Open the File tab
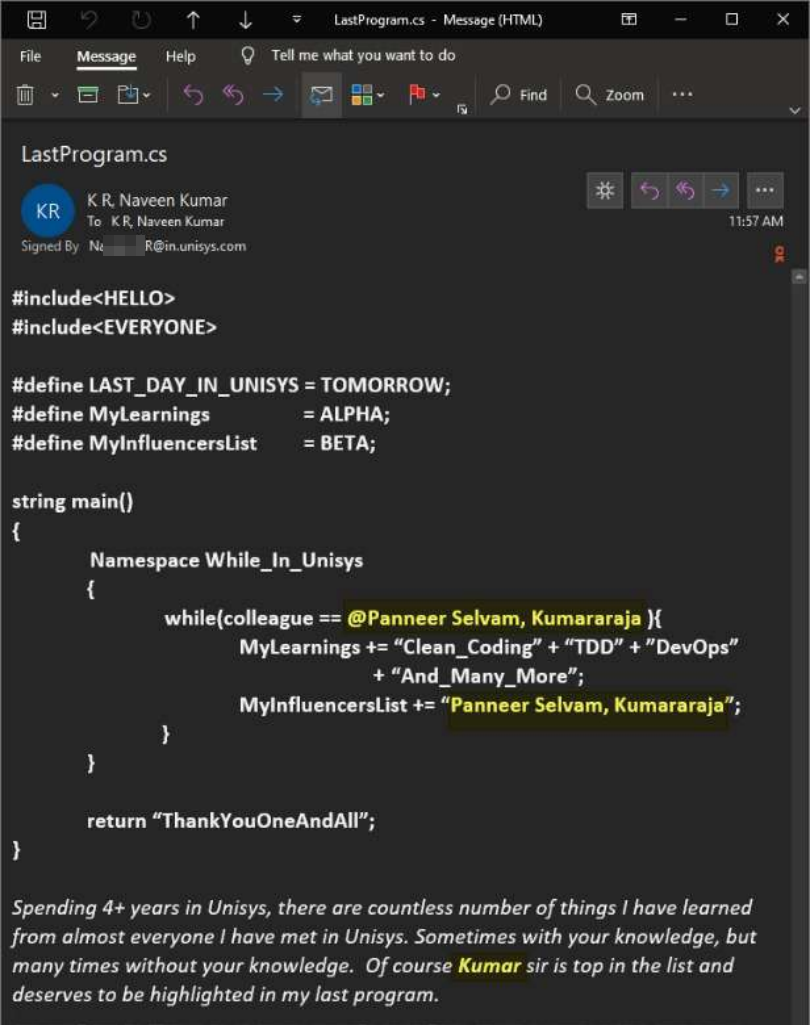The height and width of the screenshot is (1025, 810). (x=30, y=56)
